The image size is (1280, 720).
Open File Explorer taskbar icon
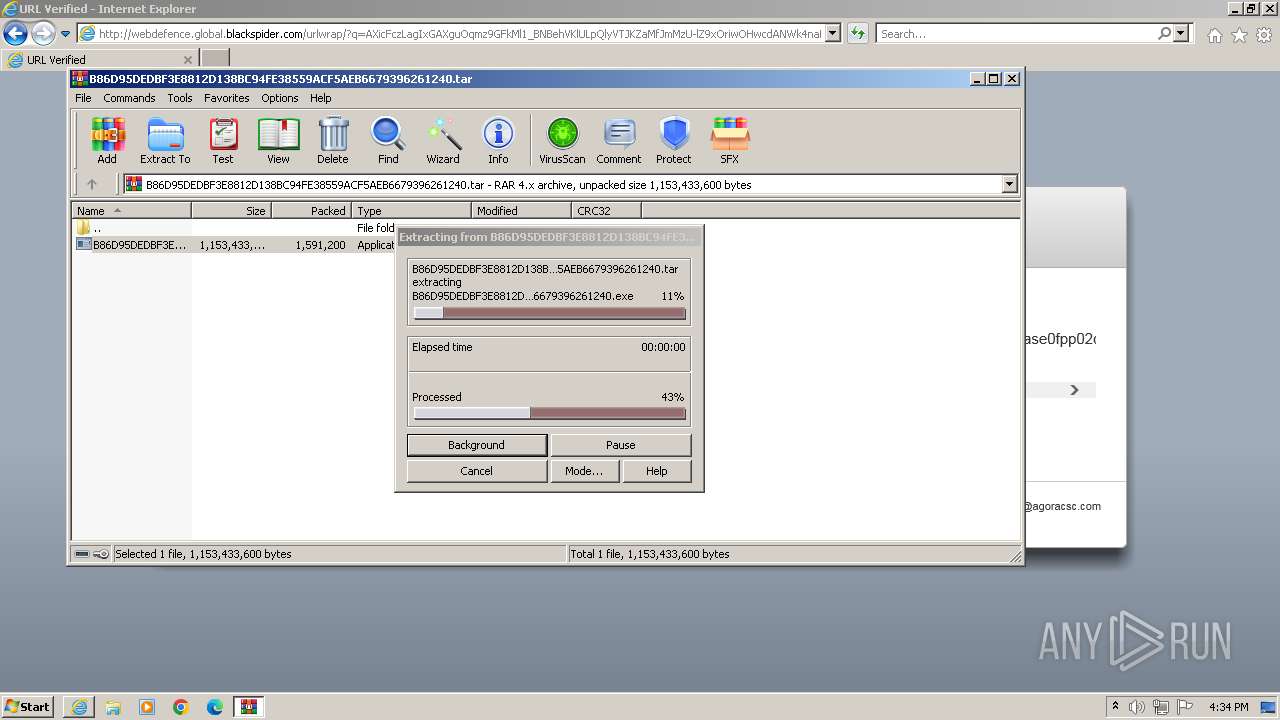[113, 707]
